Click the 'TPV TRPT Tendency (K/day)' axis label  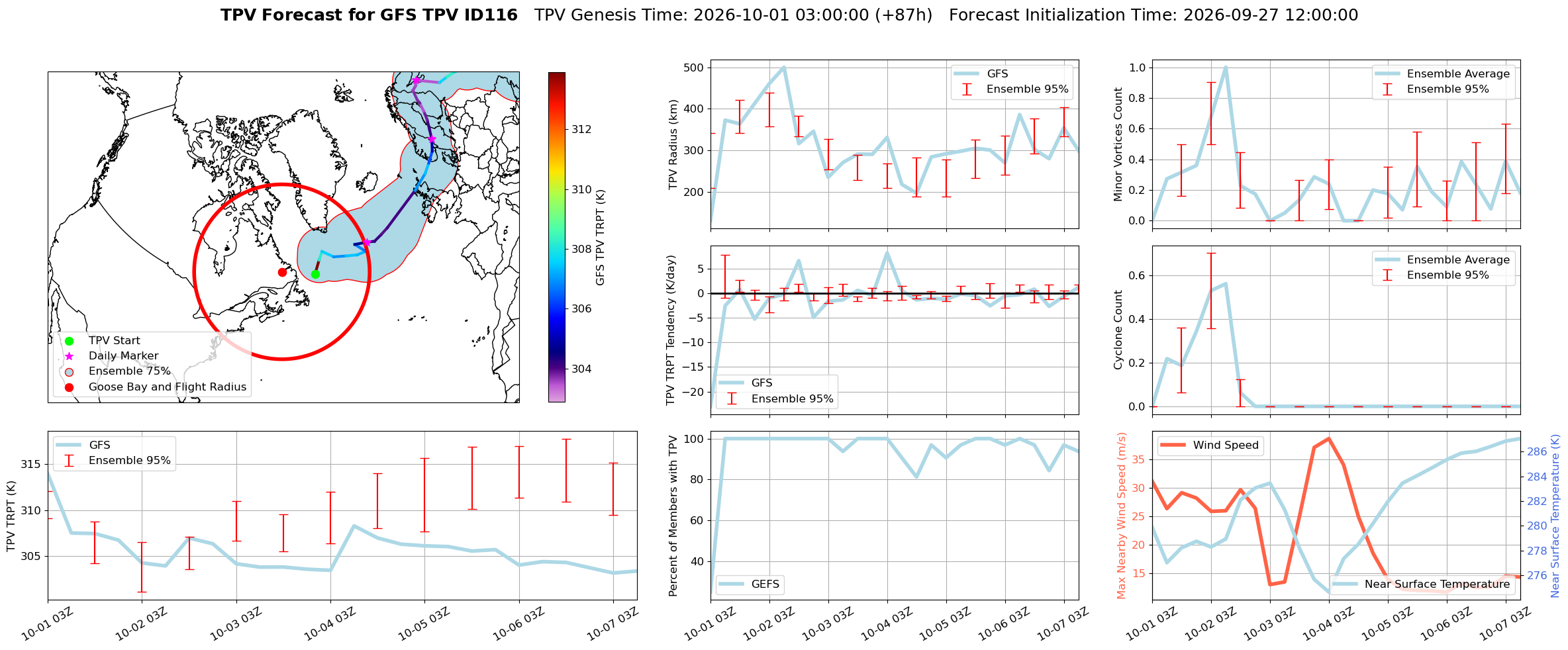click(671, 330)
